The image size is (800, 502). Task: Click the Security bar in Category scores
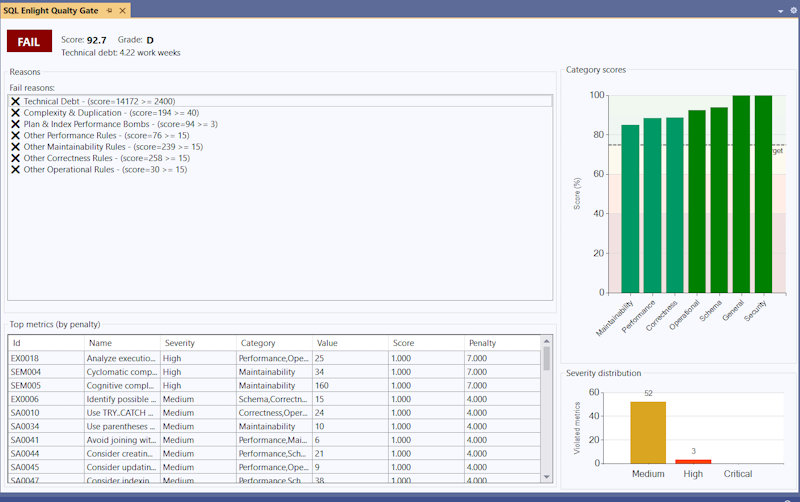click(x=763, y=194)
